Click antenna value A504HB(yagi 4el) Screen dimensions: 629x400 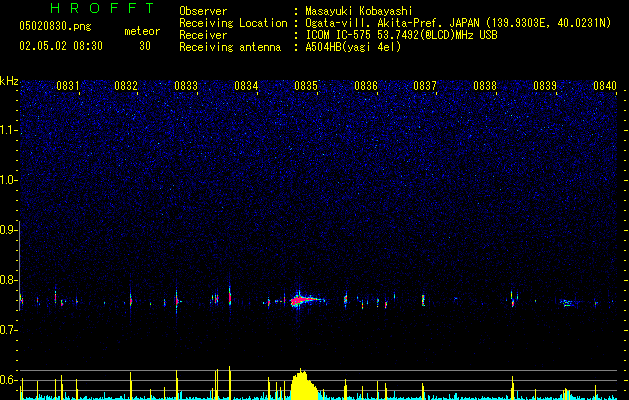(353, 47)
